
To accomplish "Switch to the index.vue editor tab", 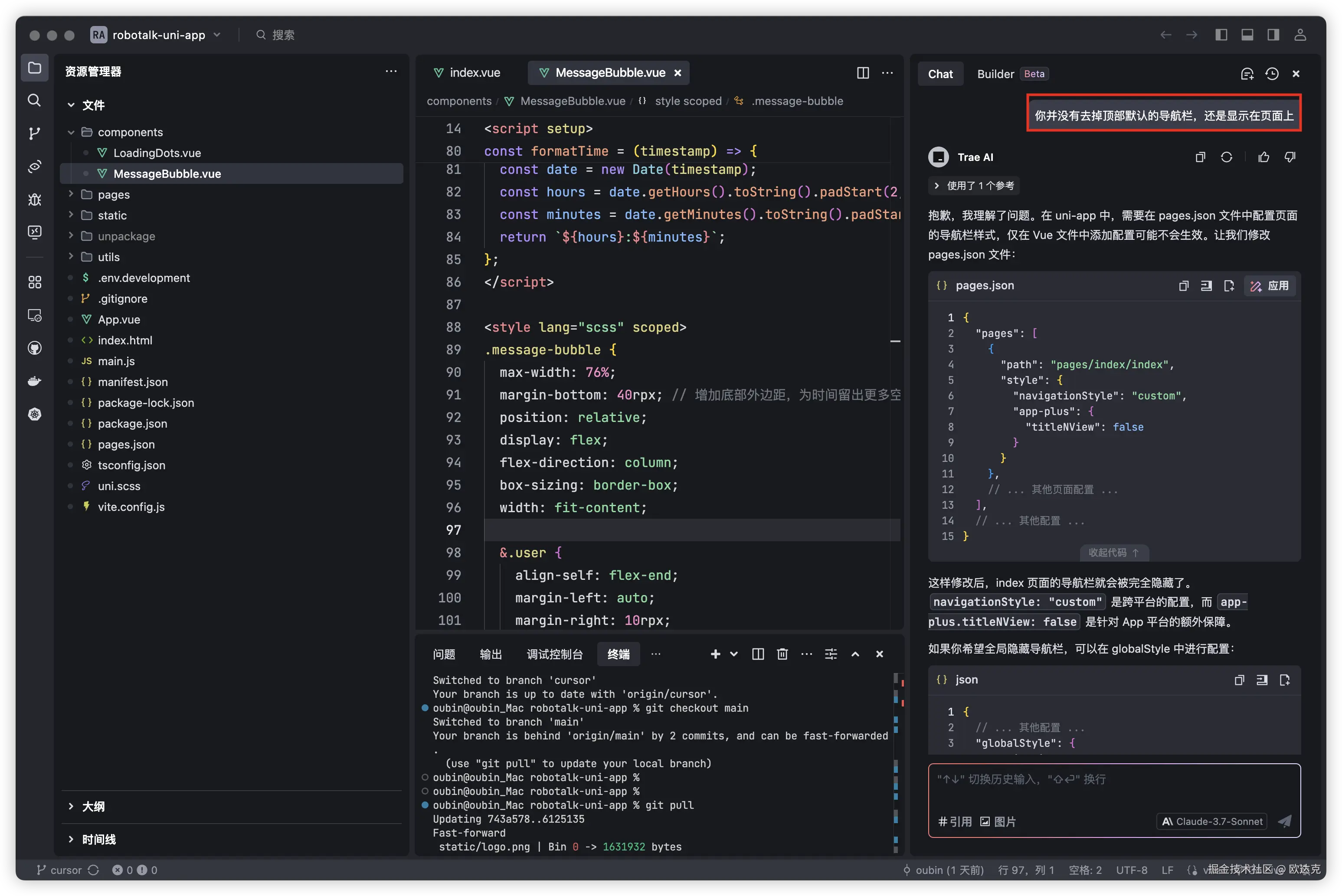I will click(474, 72).
